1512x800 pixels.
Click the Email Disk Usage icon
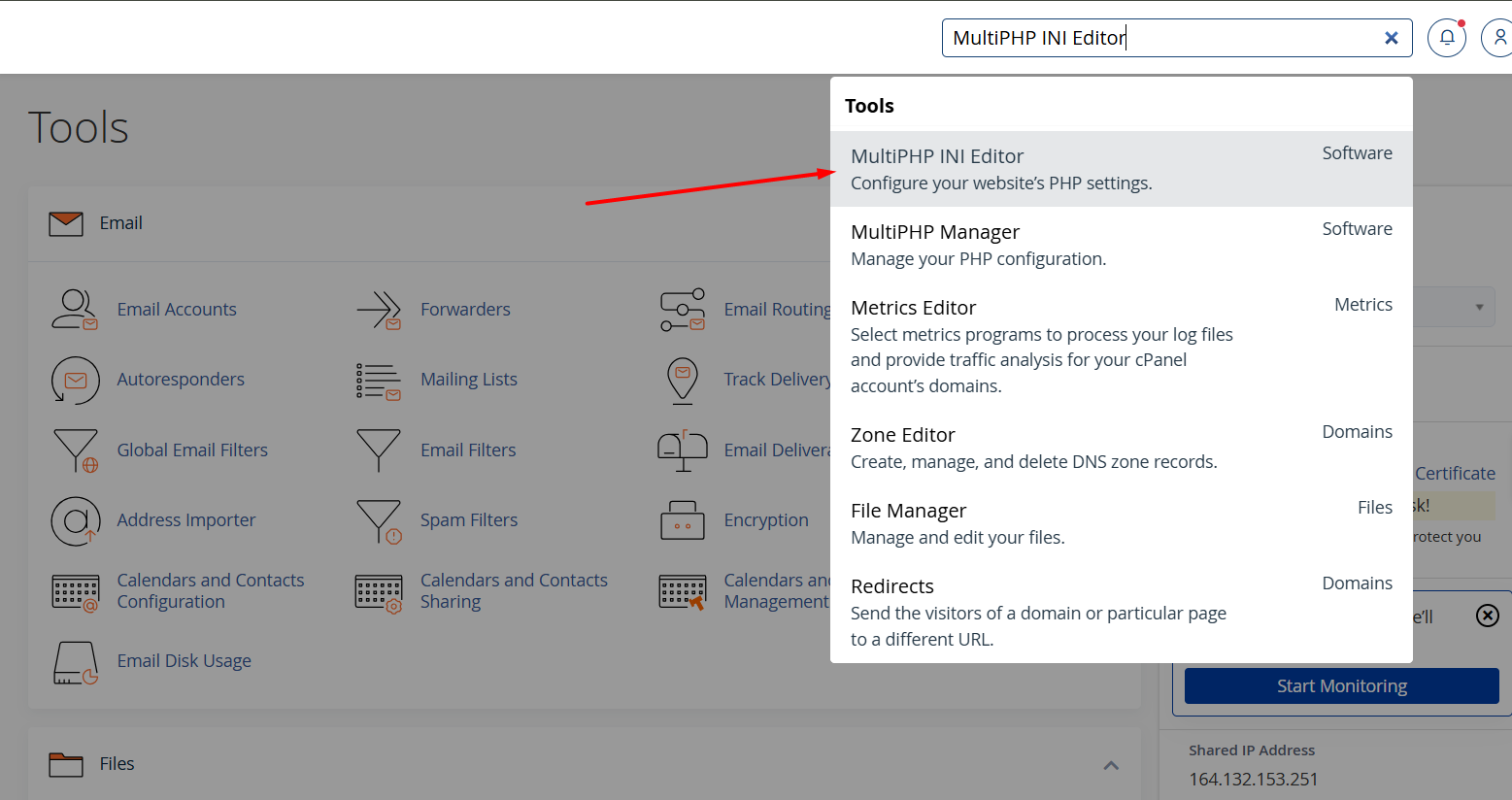[76, 662]
